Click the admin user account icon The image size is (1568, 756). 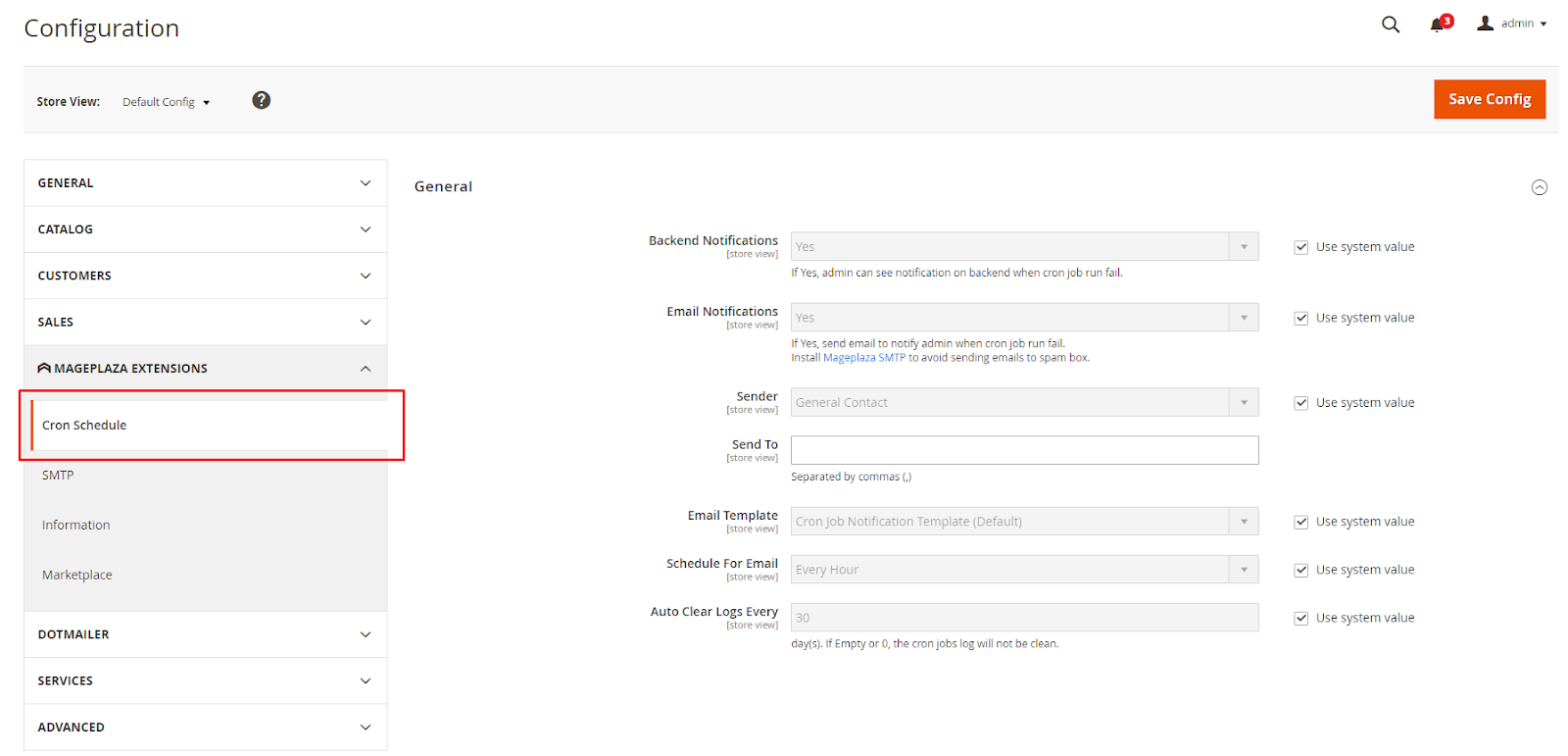[x=1486, y=24]
